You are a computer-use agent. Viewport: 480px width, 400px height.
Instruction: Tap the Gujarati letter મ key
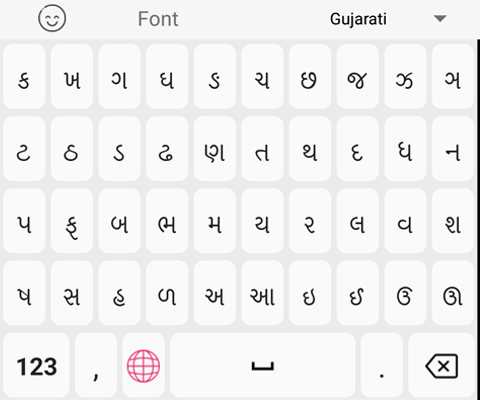[x=215, y=221]
